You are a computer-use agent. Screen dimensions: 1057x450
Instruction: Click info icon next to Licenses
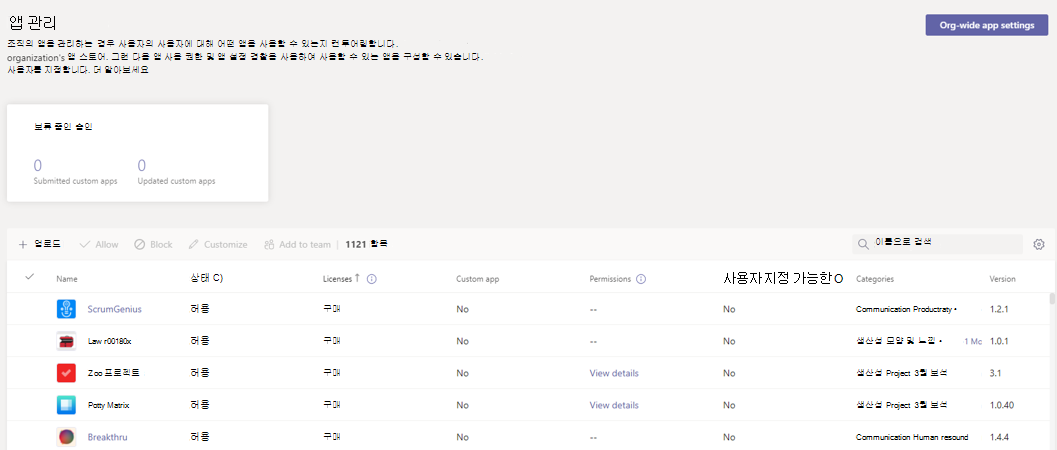pos(371,279)
